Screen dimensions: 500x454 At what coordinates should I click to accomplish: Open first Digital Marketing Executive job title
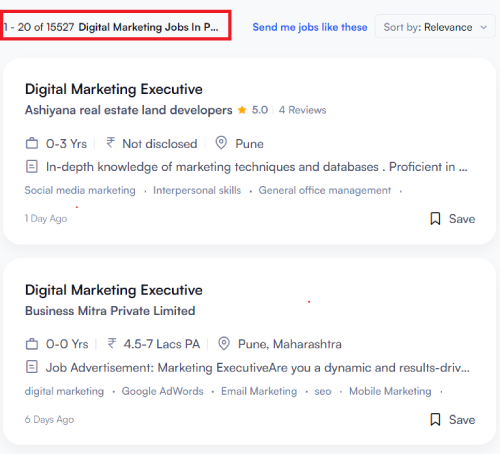coord(114,89)
